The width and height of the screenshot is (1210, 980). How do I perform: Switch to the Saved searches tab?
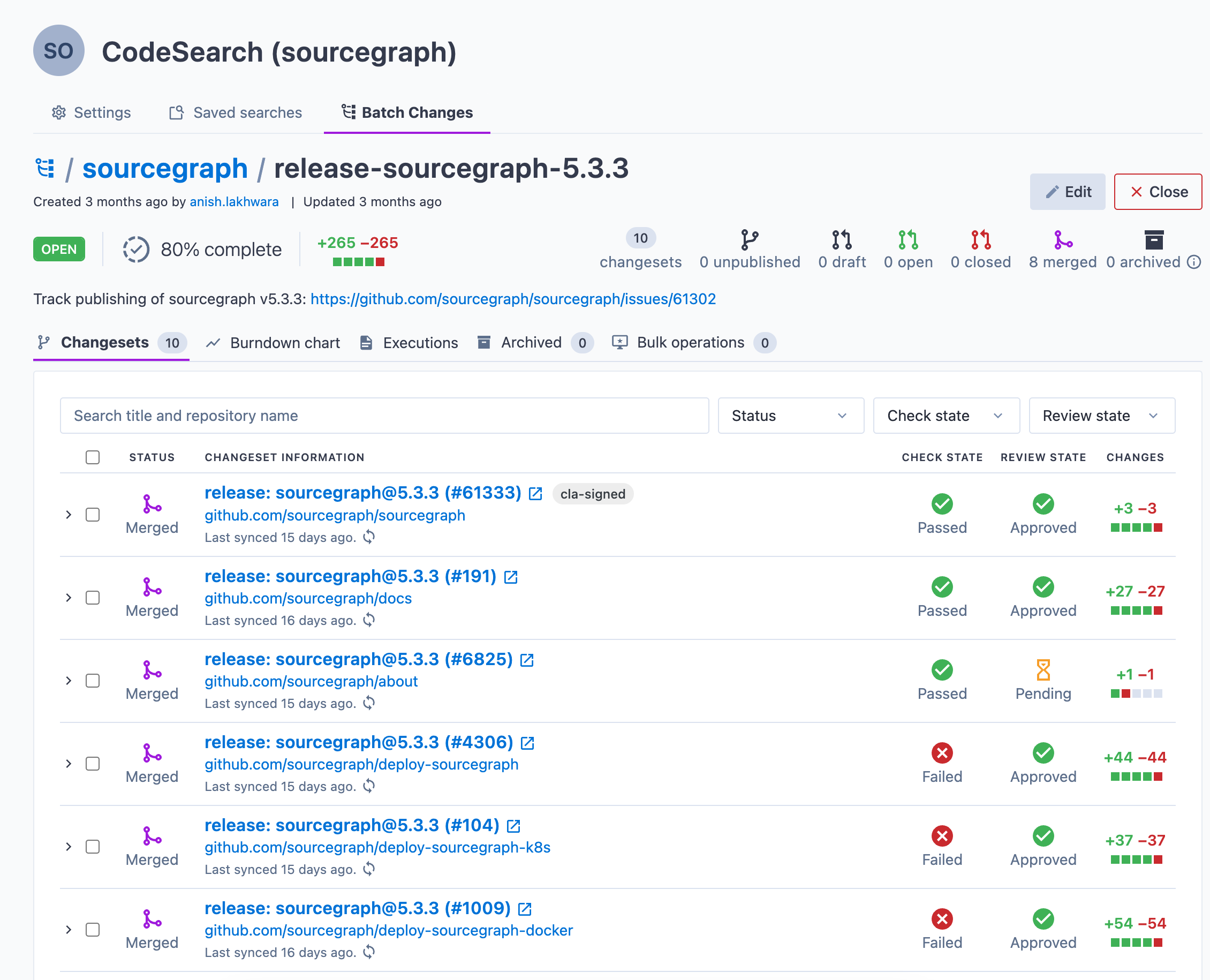(236, 112)
